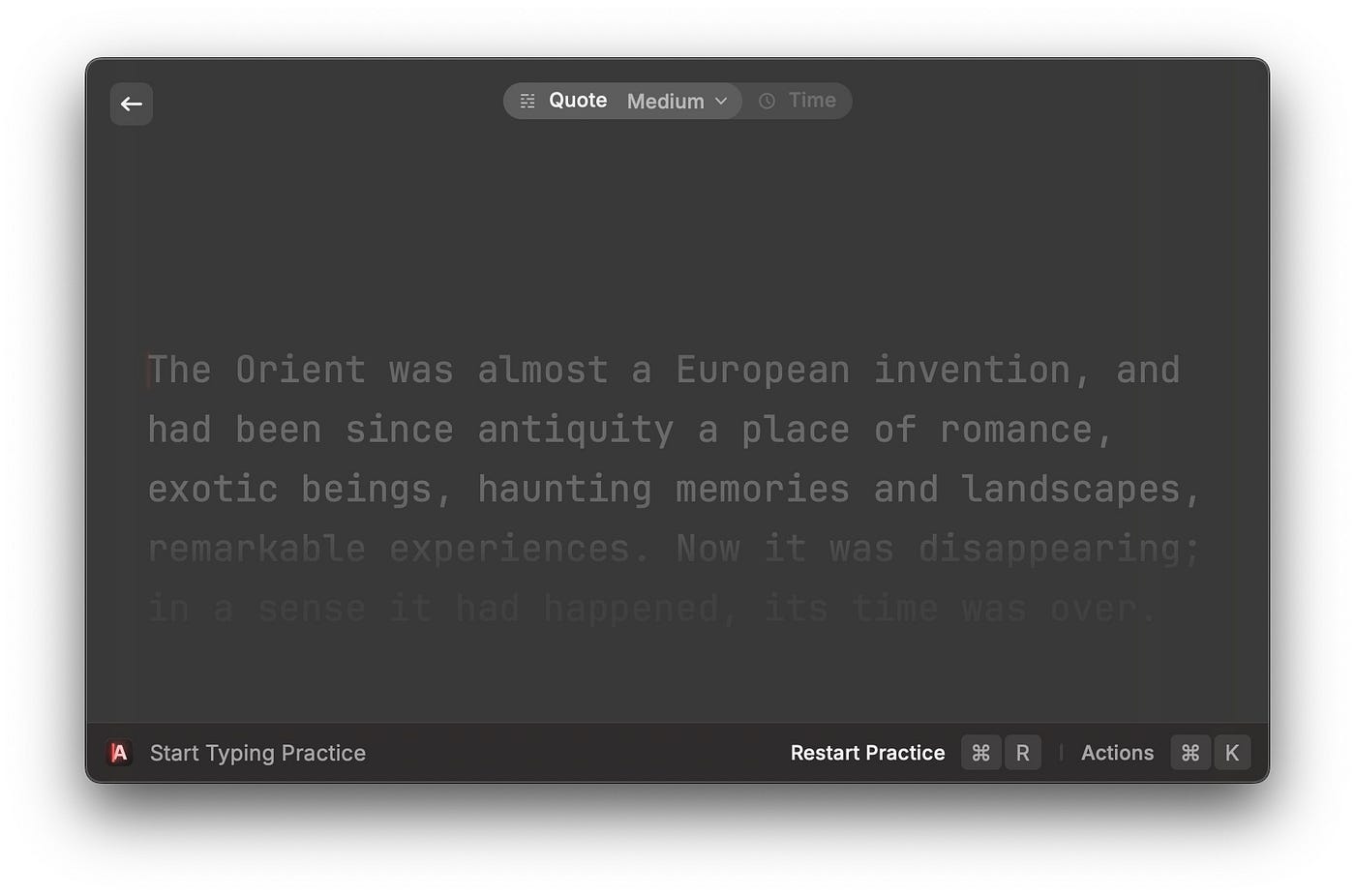This screenshot has height=896, width=1355.
Task: Go back using the left arrow button
Action: tap(132, 105)
